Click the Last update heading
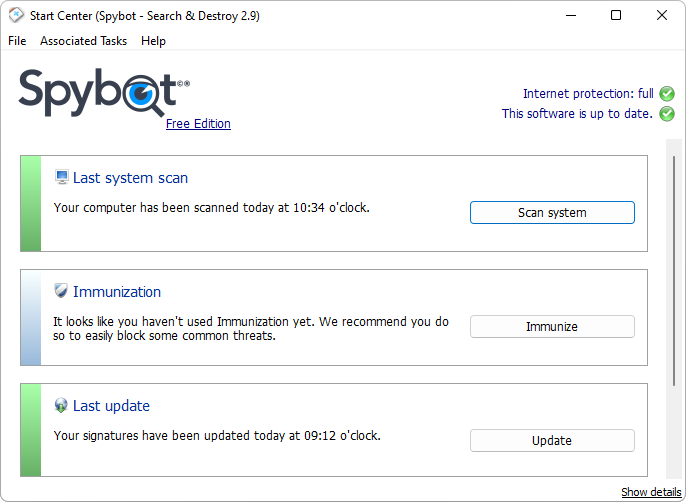Screen dimensions: 686x502 111,406
